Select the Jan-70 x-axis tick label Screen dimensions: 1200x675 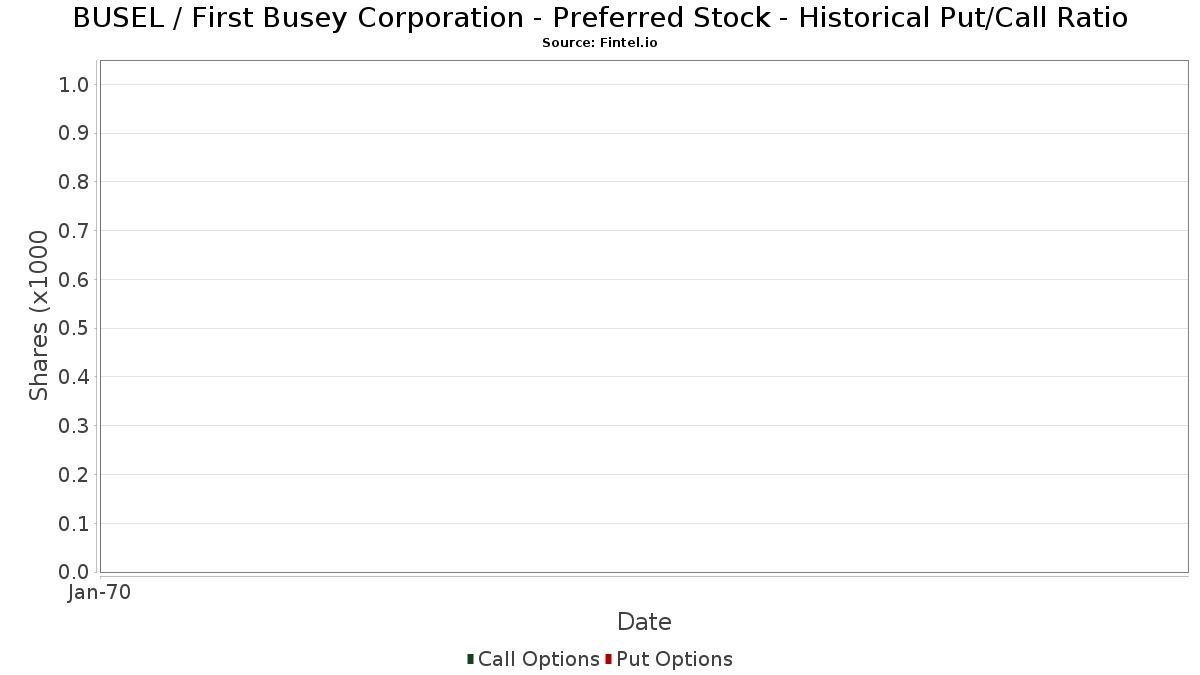coord(99,593)
